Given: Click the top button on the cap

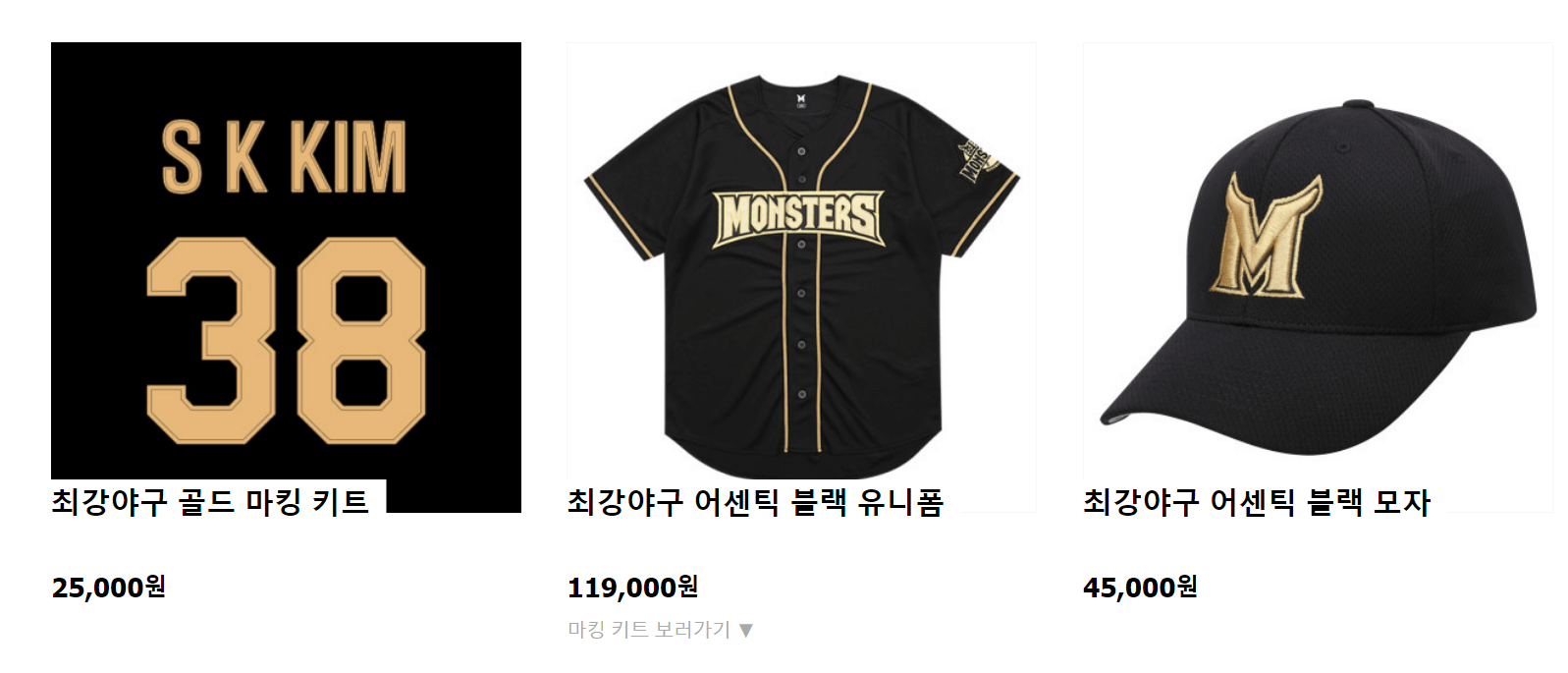Looking at the screenshot, I should tap(1359, 104).
